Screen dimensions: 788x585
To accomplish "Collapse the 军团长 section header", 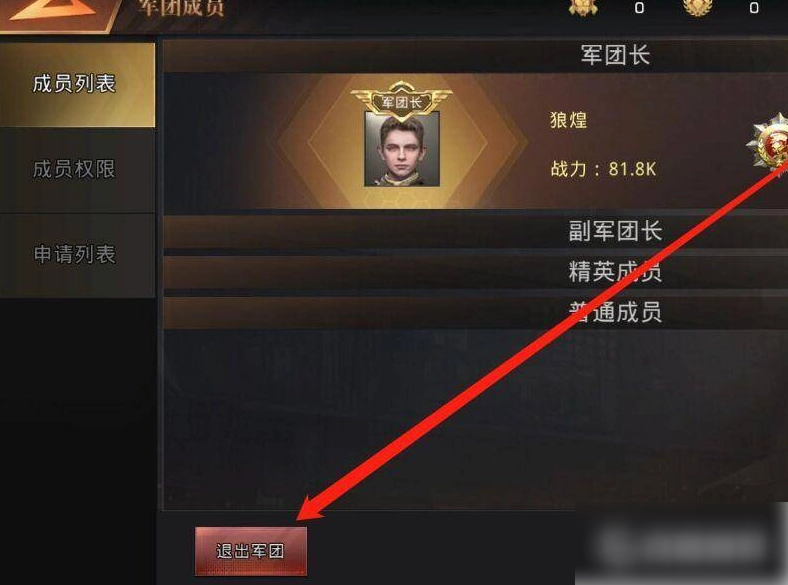I will pyautogui.click(x=475, y=55).
